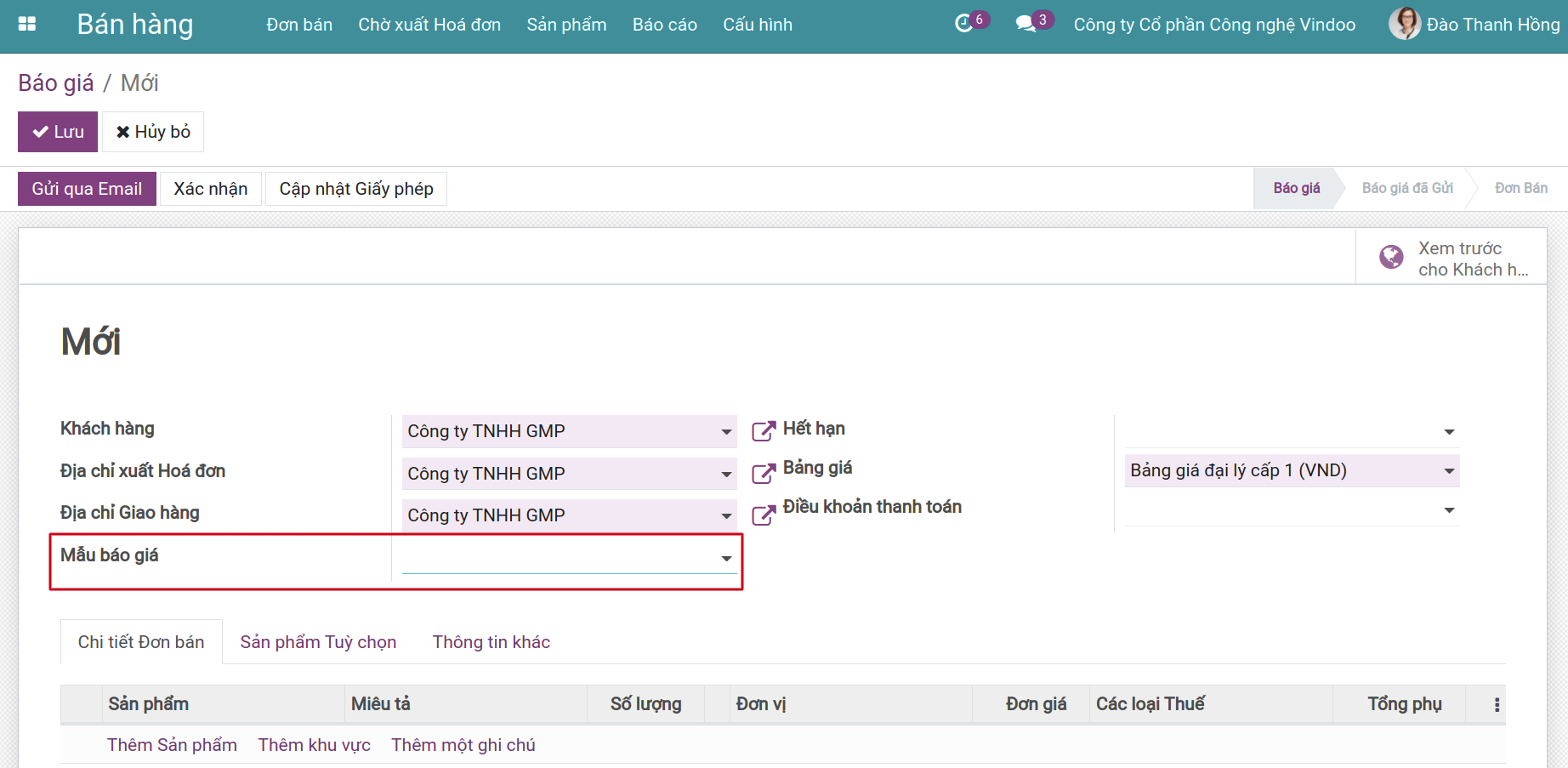Image resolution: width=1568 pixels, height=768 pixels.
Task: Click the Lưu save button
Action: click(x=58, y=132)
